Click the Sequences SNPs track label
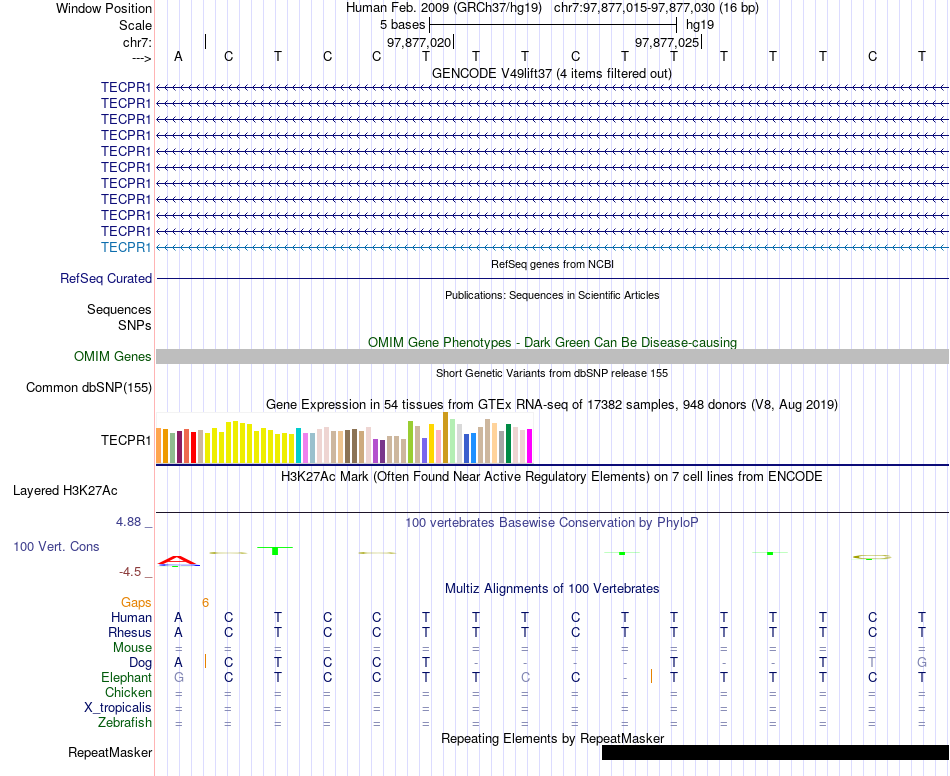 (x=119, y=317)
